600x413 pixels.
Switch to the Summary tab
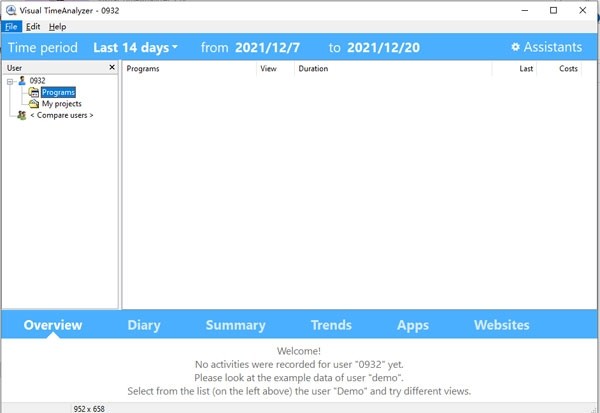click(x=235, y=325)
